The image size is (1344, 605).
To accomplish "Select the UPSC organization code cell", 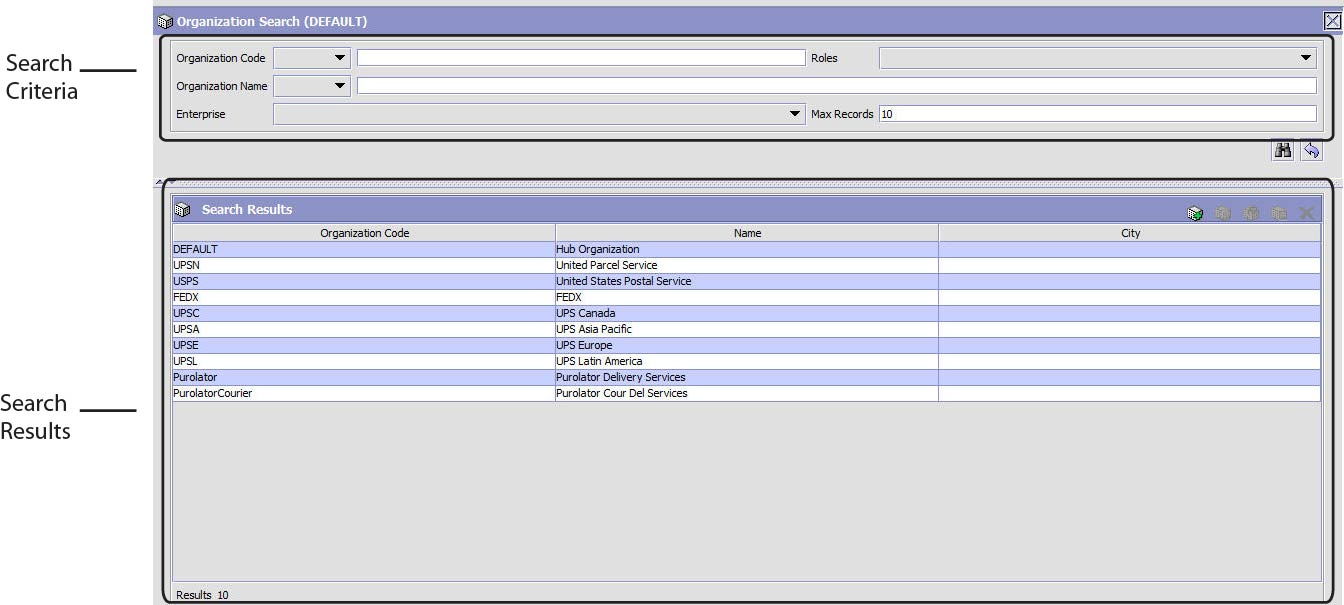I will (x=364, y=313).
